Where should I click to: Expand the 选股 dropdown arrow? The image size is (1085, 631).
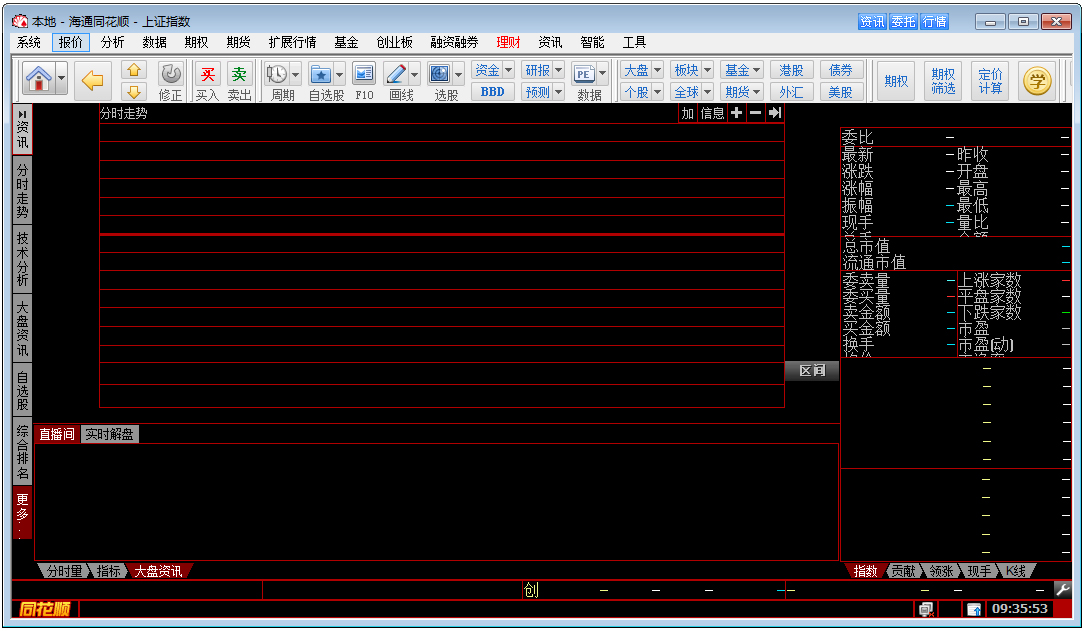point(458,74)
